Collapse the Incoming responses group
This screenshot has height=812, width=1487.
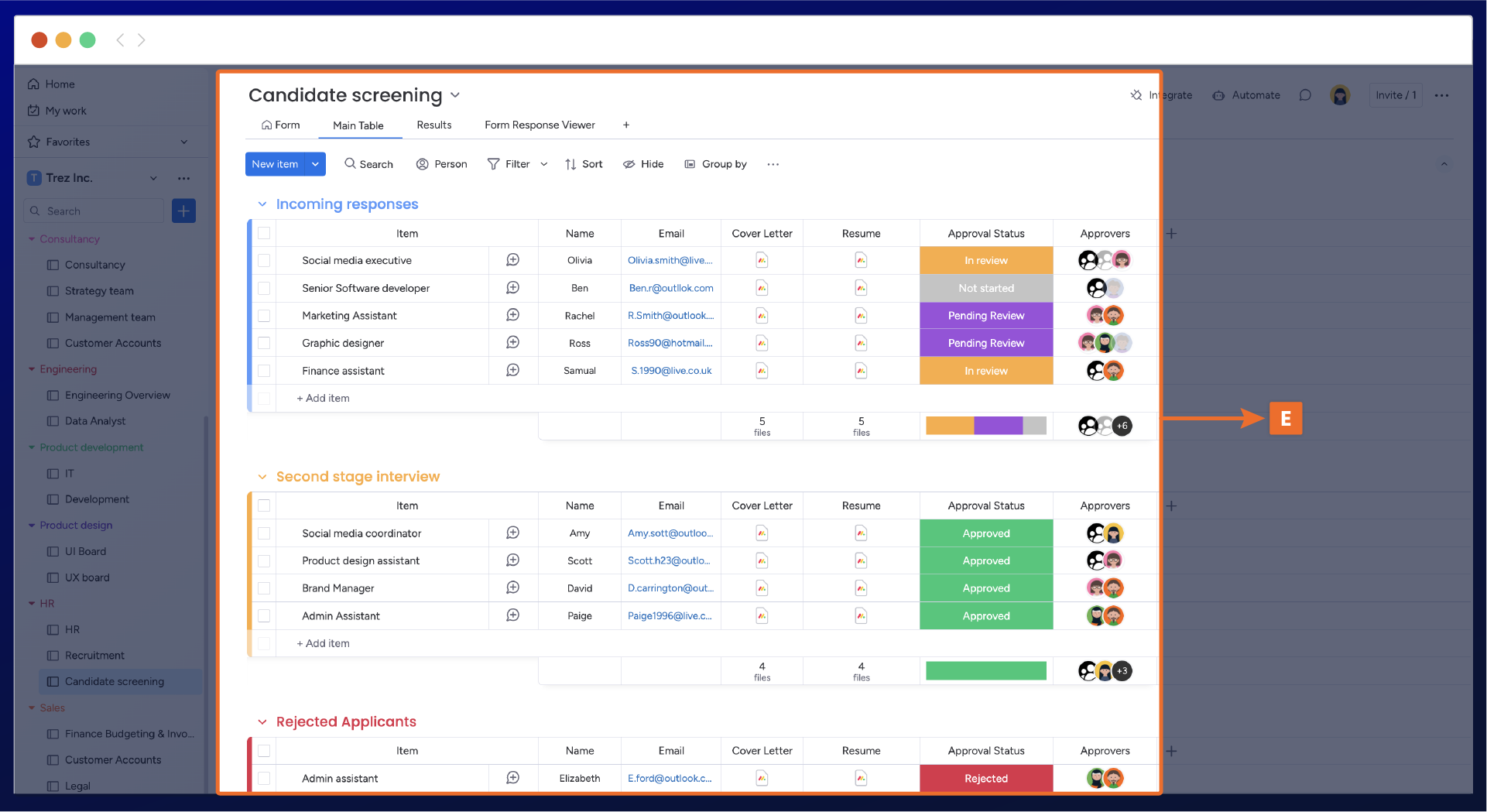point(262,204)
